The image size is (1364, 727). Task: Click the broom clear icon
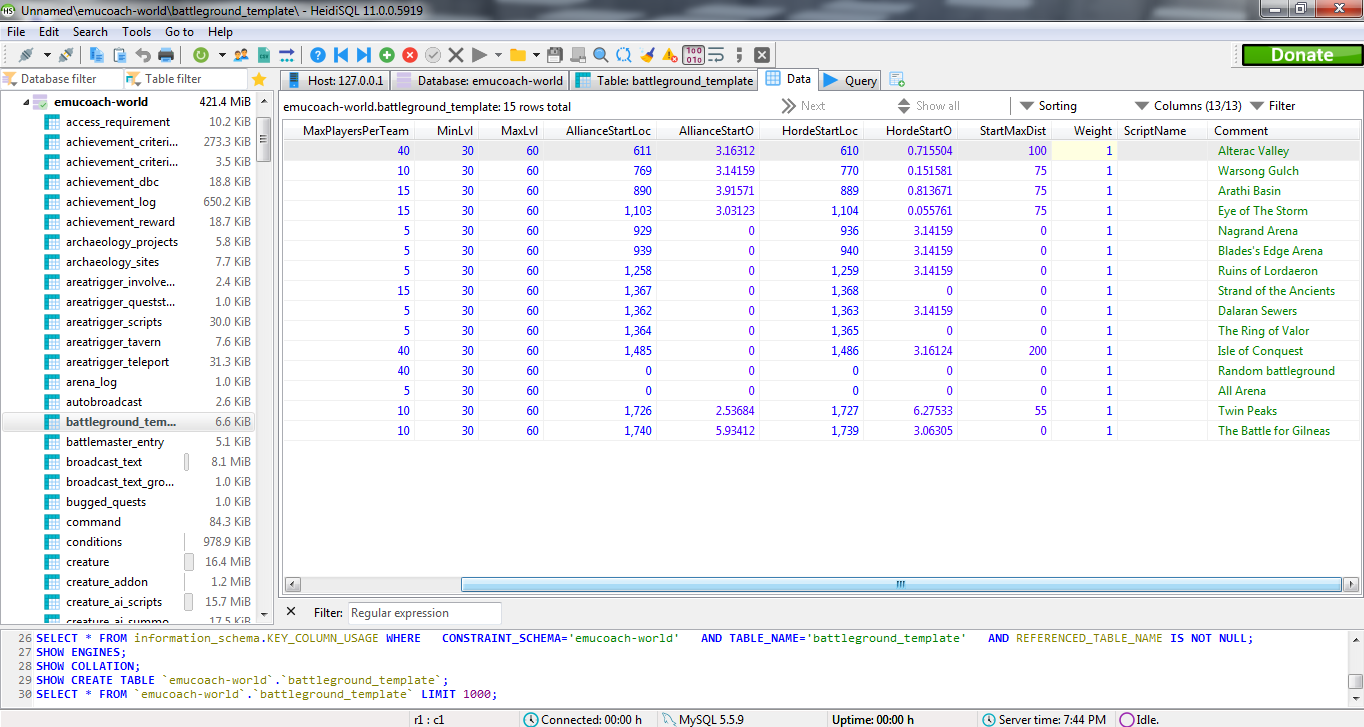click(647, 55)
